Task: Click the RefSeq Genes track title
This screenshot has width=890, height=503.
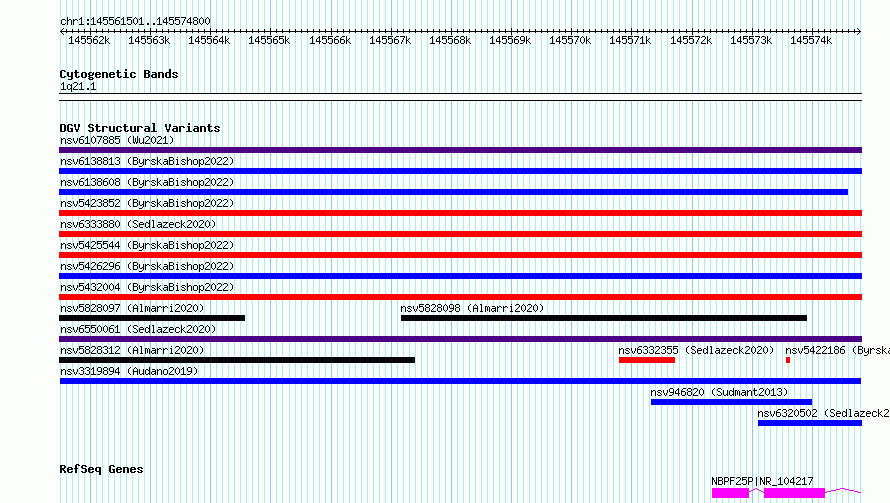Action: 101,470
